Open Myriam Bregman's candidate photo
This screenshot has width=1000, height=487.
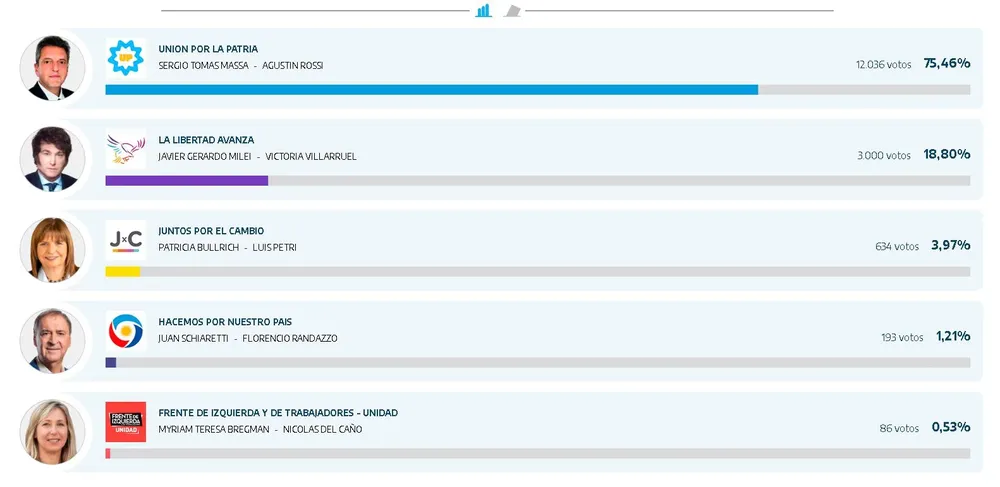pyautogui.click(x=52, y=432)
